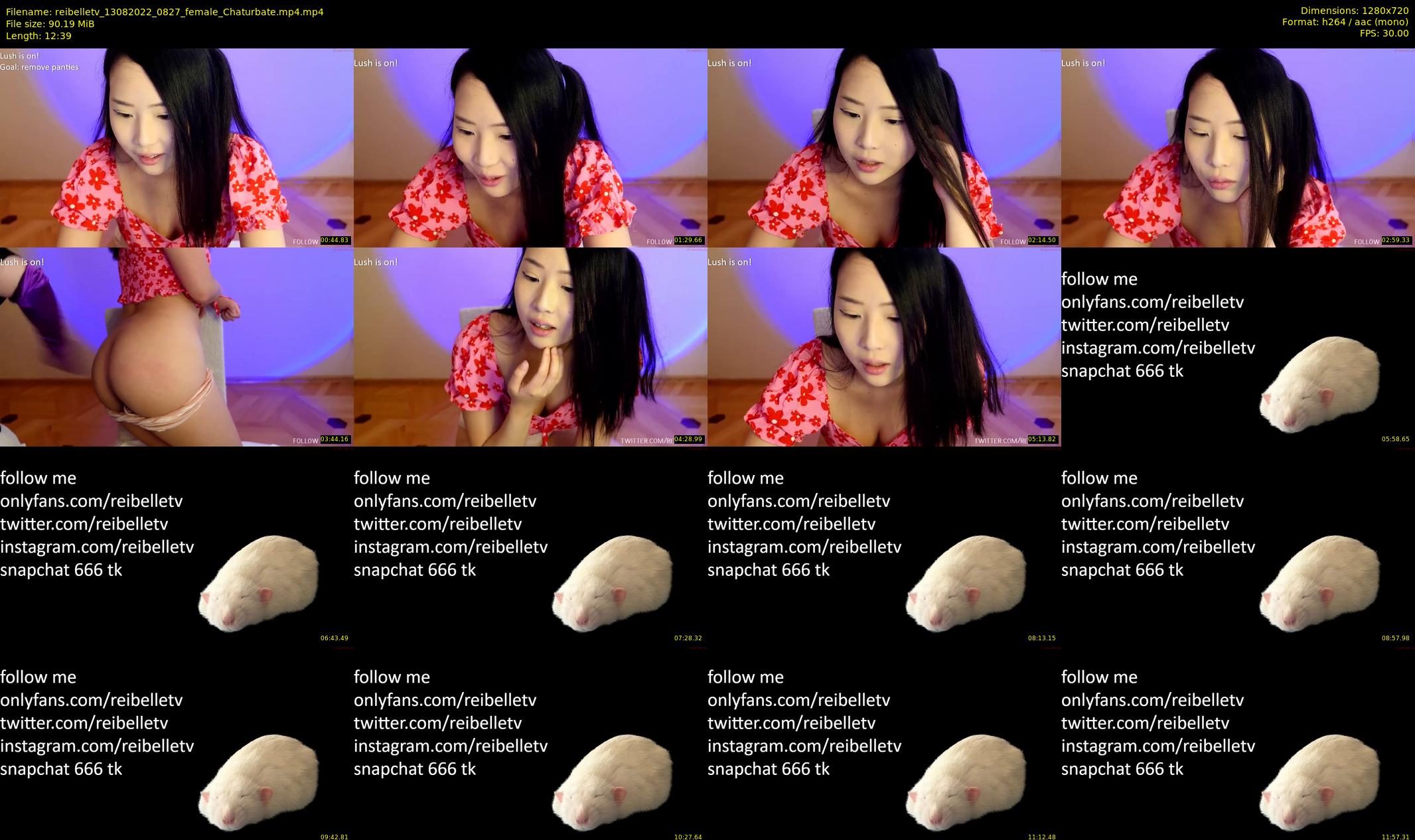This screenshot has height=840, width=1415.
Task: Click the Filename text in the header
Action: coord(165,12)
